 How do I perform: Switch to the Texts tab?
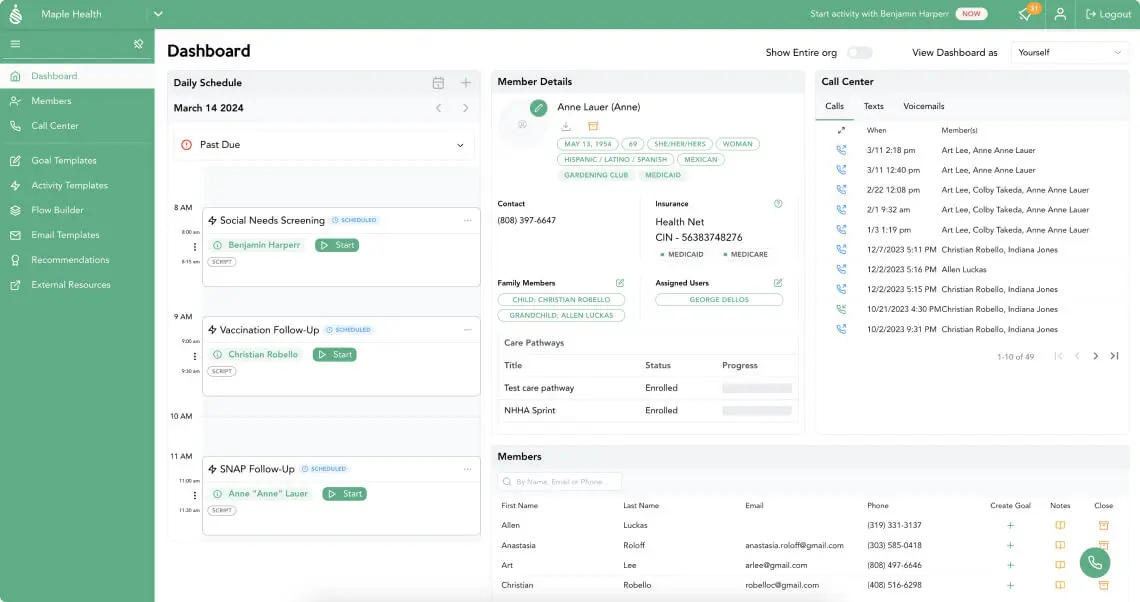(873, 106)
